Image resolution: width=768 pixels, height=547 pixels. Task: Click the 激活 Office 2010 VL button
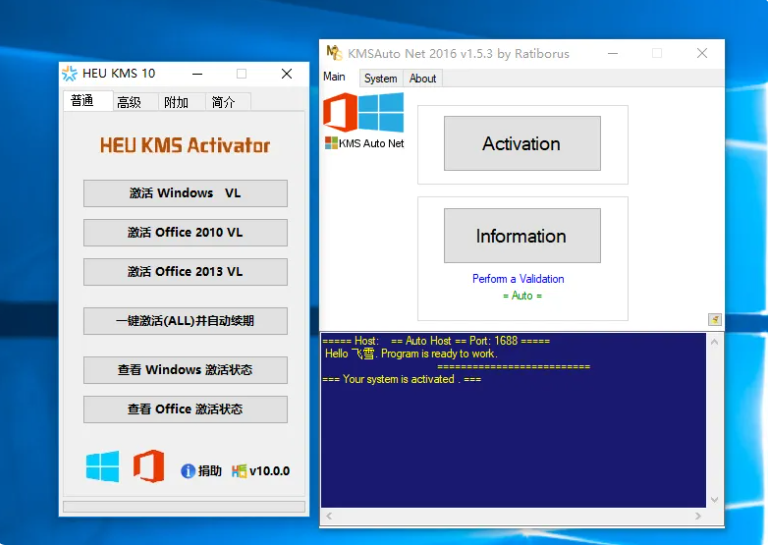pos(185,233)
